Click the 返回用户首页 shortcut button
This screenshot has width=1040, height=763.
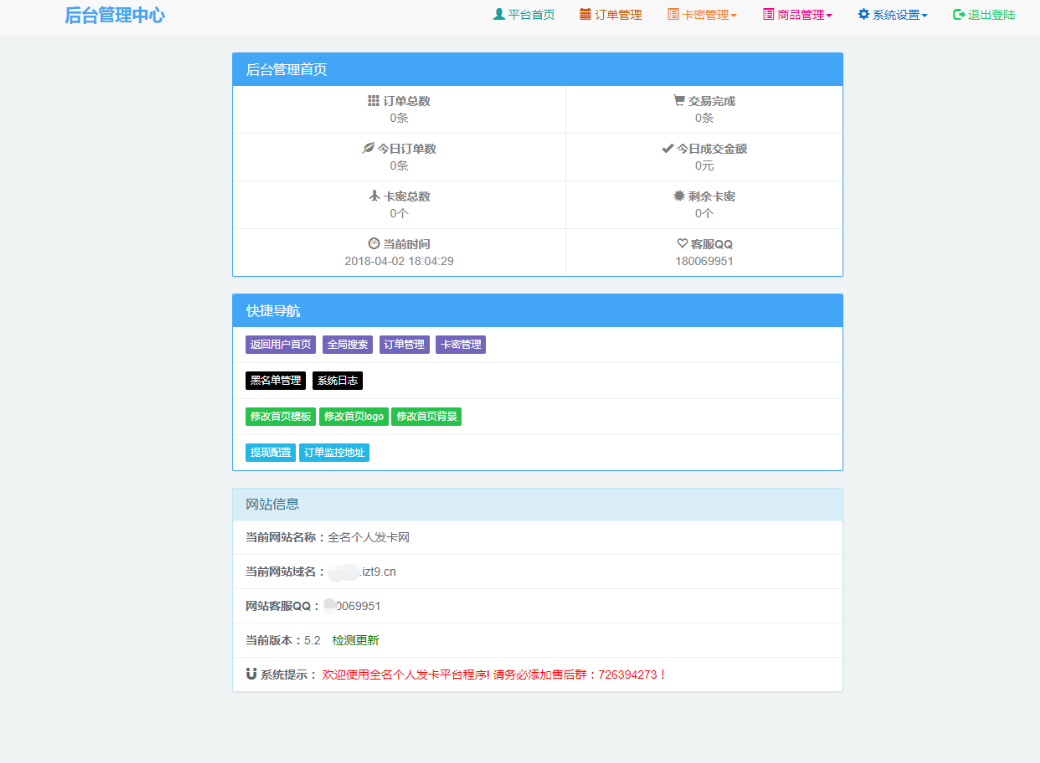pos(281,344)
